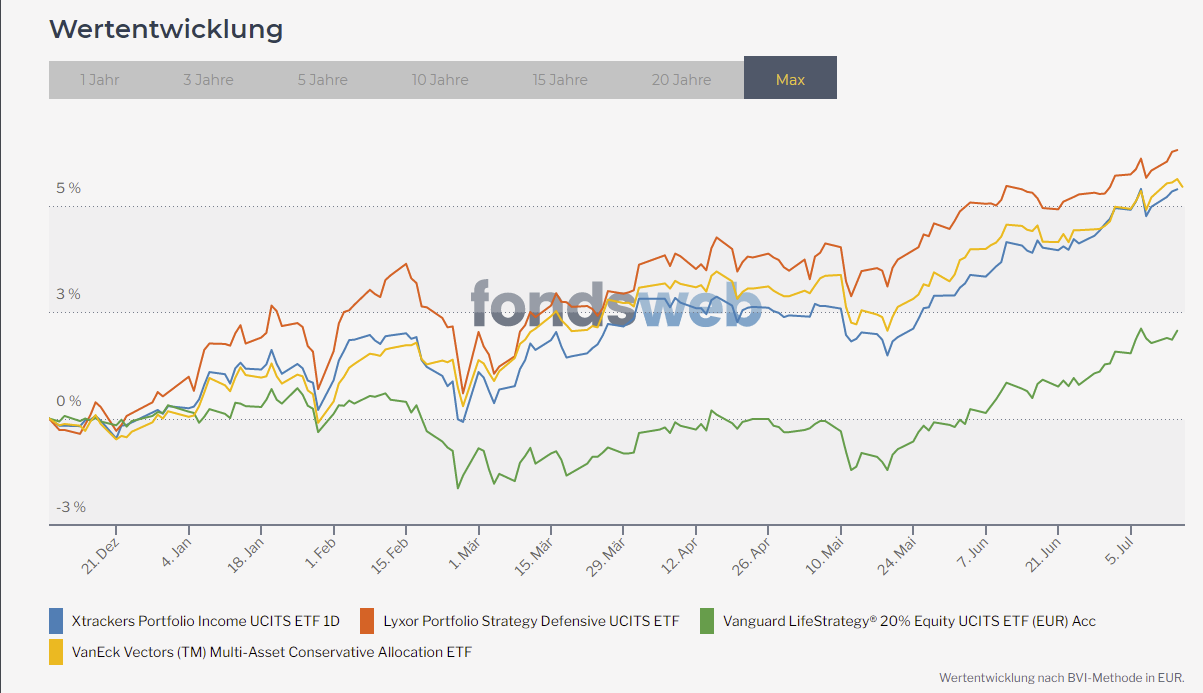1203x693 pixels.
Task: Click the green Vanguard legend color square
Action: pos(707,621)
